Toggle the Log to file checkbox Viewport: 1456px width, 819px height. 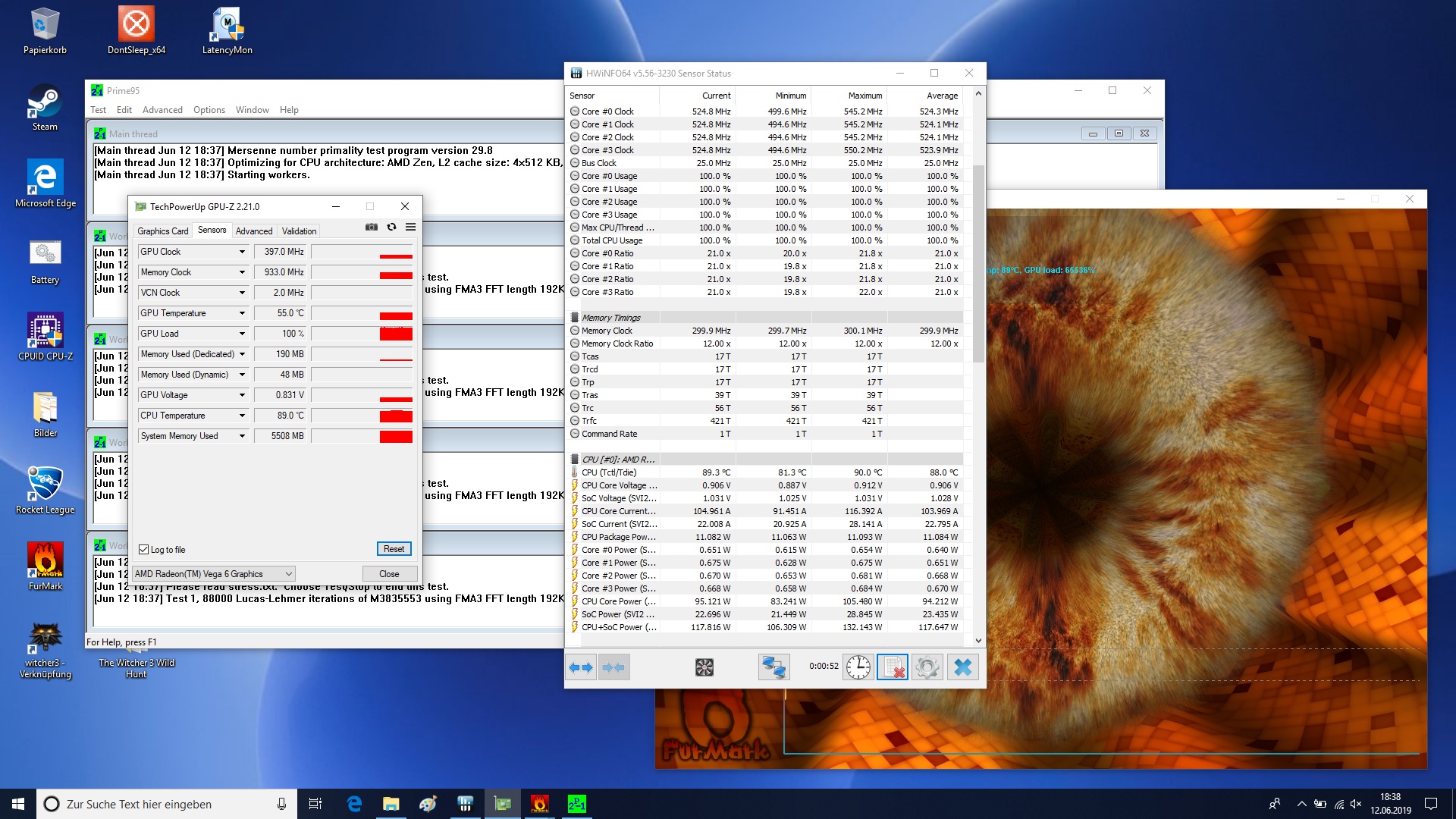tap(144, 550)
